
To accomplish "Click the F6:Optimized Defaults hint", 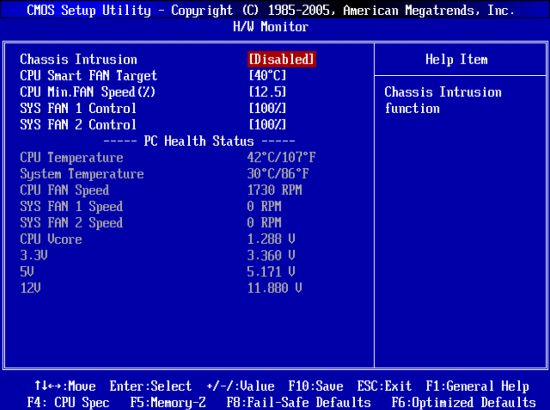I will coord(464,403).
